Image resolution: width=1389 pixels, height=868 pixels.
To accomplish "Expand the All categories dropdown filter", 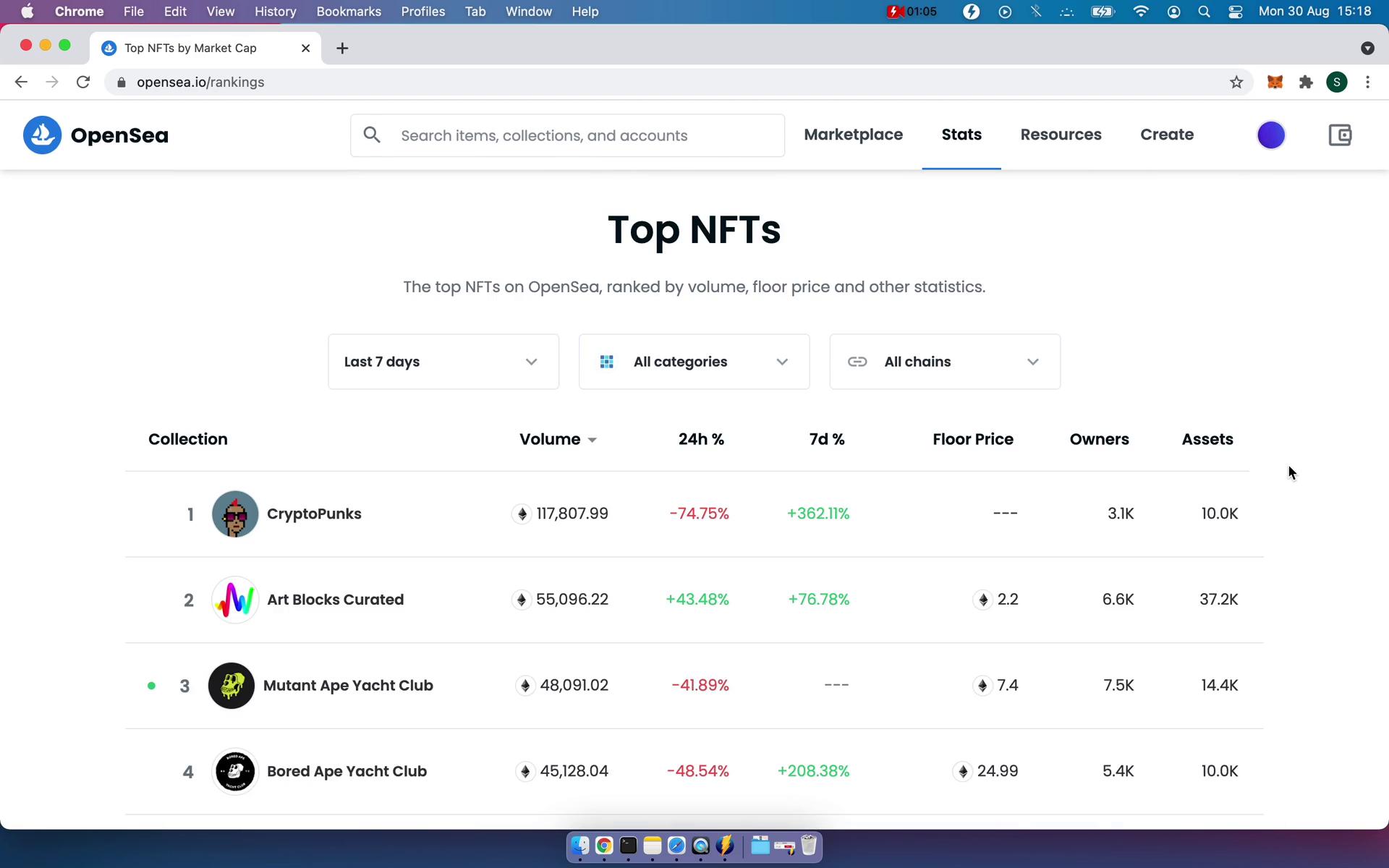I will (x=694, y=361).
